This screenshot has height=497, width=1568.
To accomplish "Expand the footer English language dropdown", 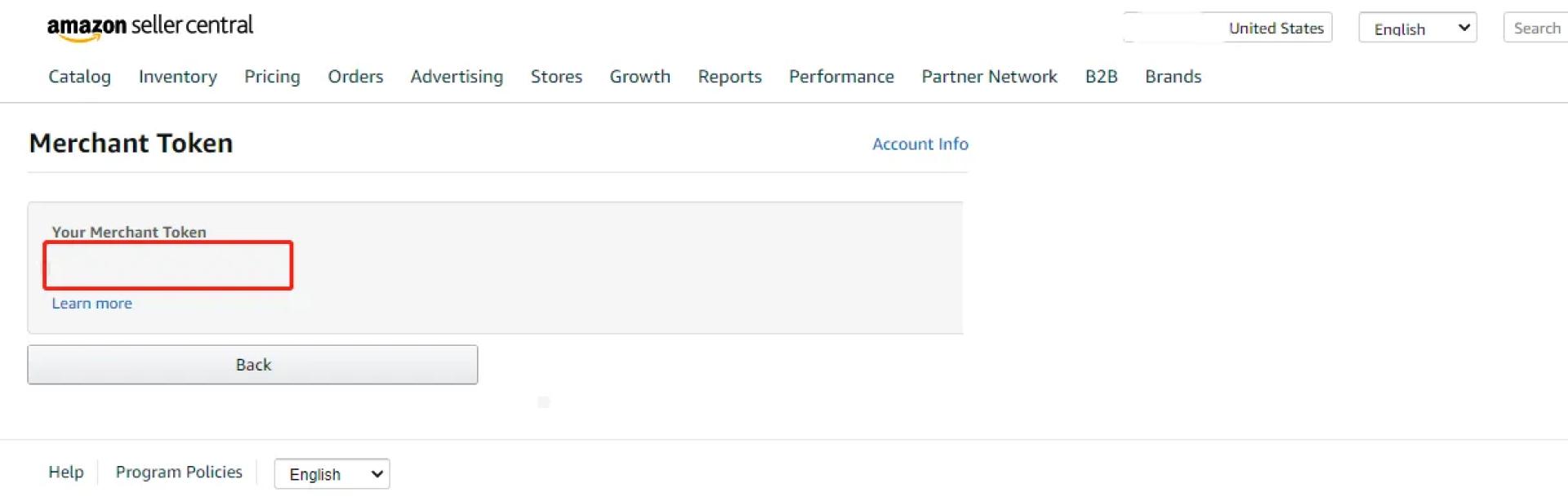I will click(x=332, y=474).
